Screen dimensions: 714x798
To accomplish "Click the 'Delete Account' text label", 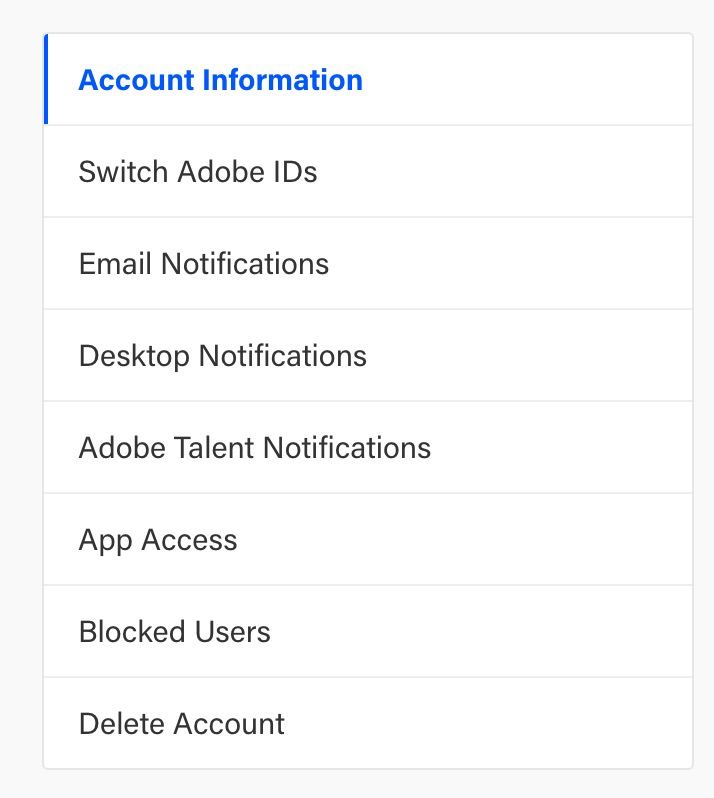I will (182, 724).
